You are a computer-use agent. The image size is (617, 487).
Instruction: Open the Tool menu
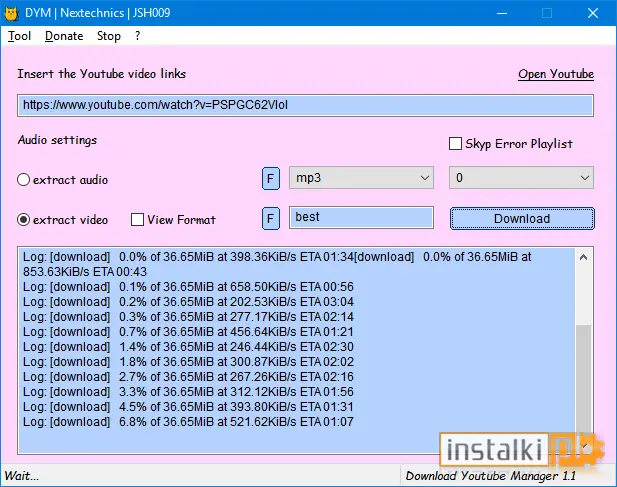[x=19, y=36]
